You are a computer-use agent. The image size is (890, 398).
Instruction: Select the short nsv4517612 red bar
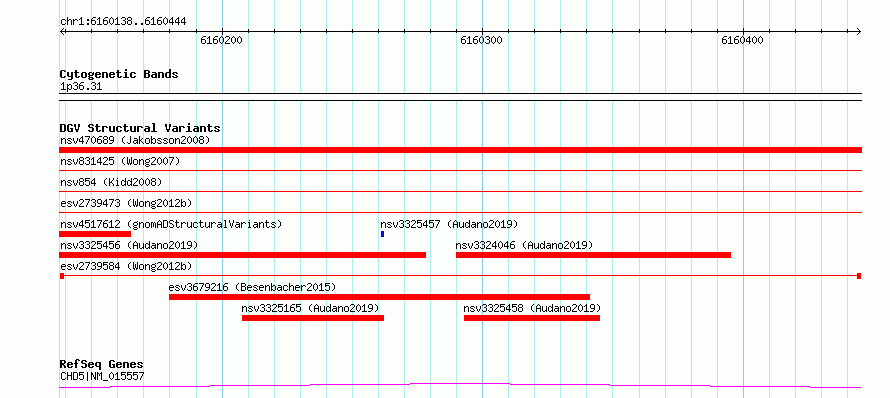click(x=95, y=233)
